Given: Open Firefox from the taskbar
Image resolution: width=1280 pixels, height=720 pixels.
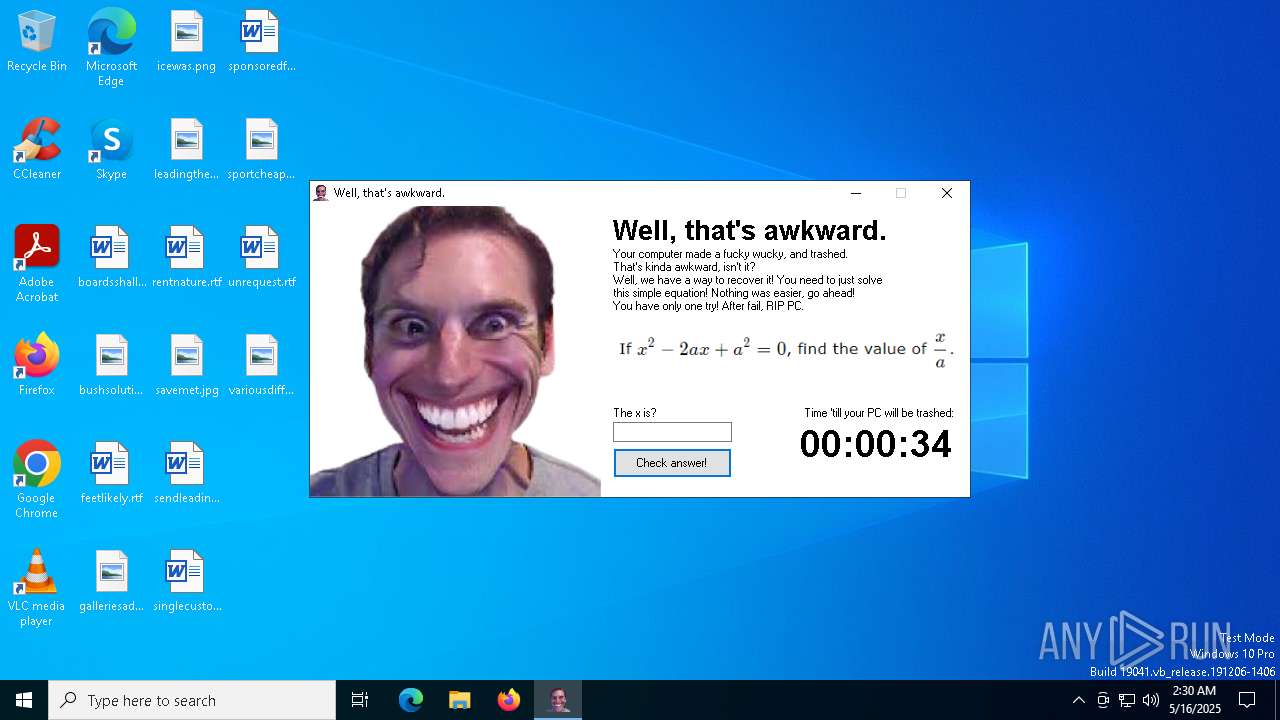Looking at the screenshot, I should pos(509,700).
